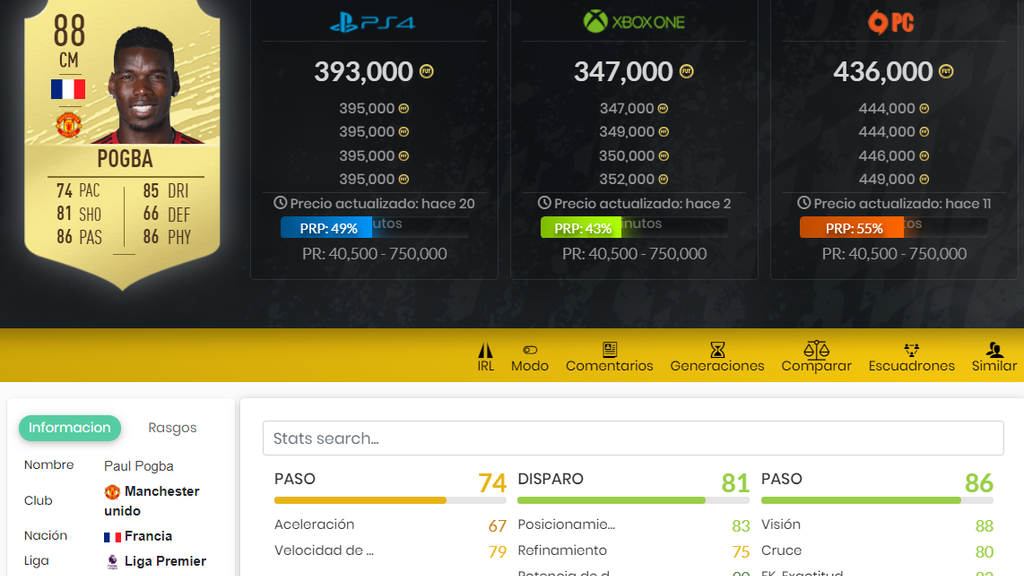The image size is (1024, 576).
Task: Open the Modo label in yellow bar
Action: click(x=530, y=366)
